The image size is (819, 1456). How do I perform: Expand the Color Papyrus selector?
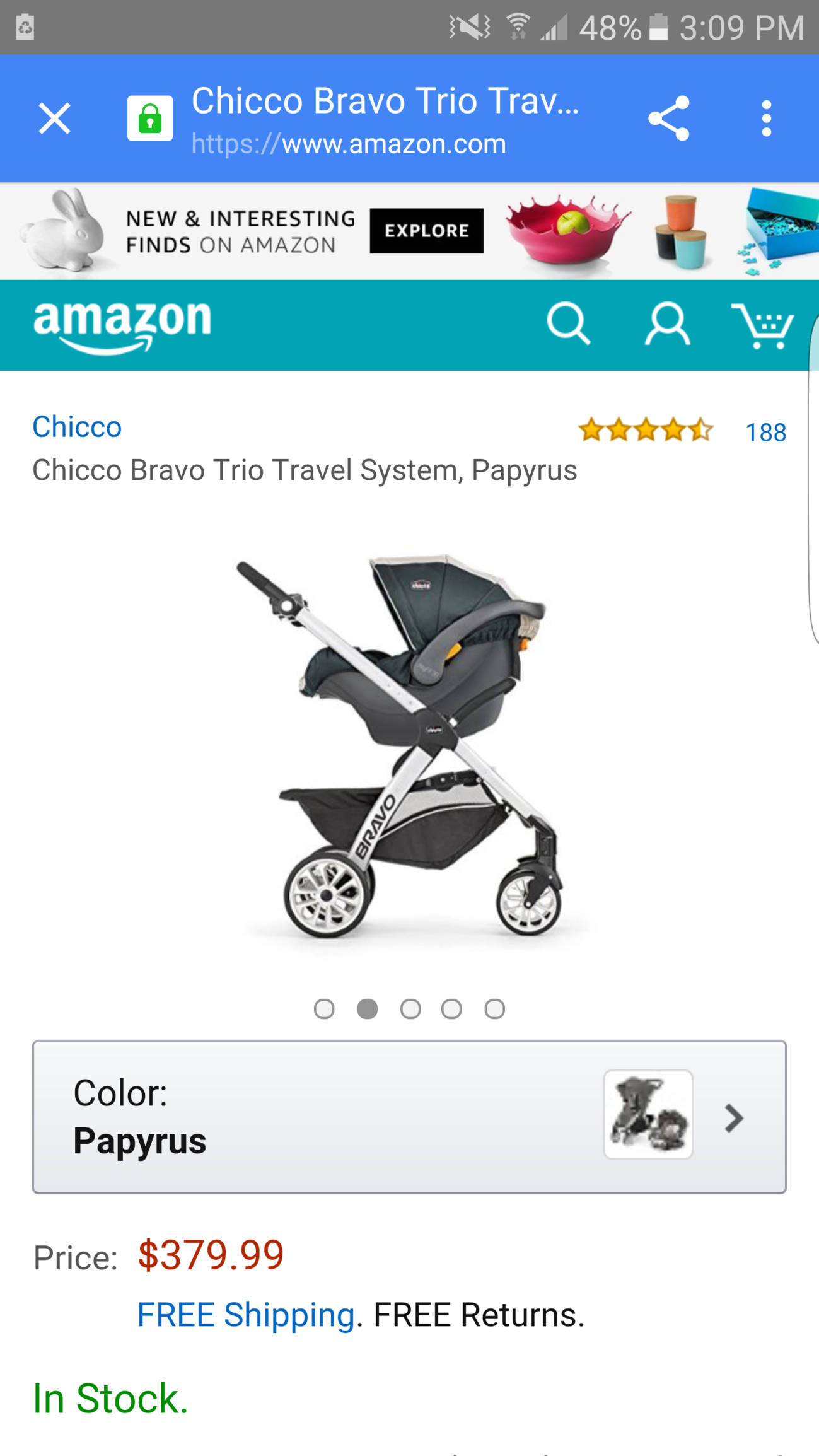click(x=409, y=1117)
